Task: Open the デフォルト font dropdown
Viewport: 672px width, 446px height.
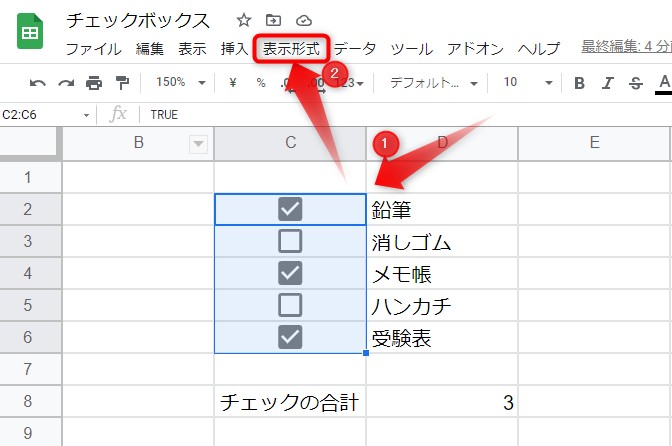Action: (x=434, y=83)
